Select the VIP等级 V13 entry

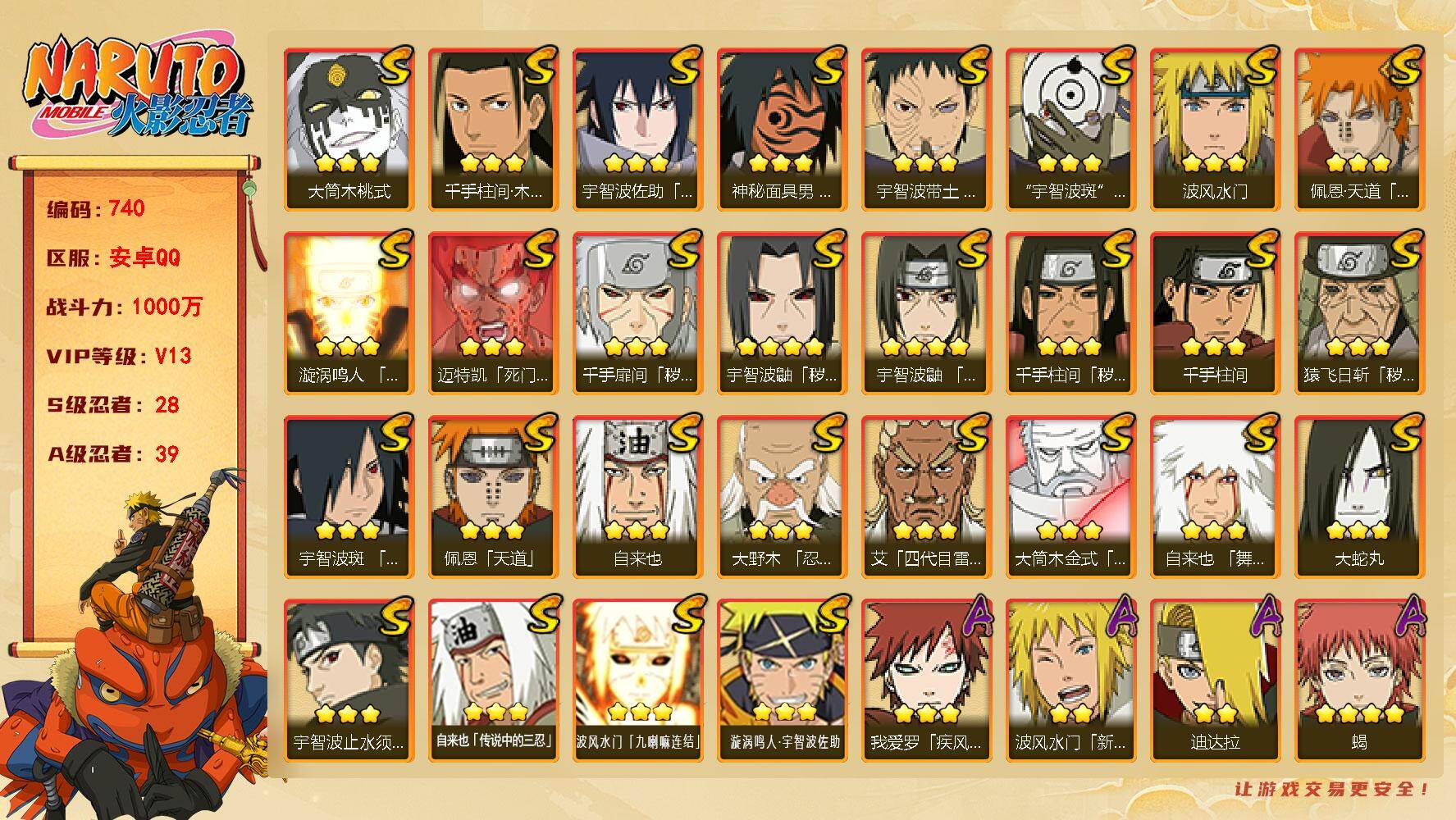click(x=119, y=356)
